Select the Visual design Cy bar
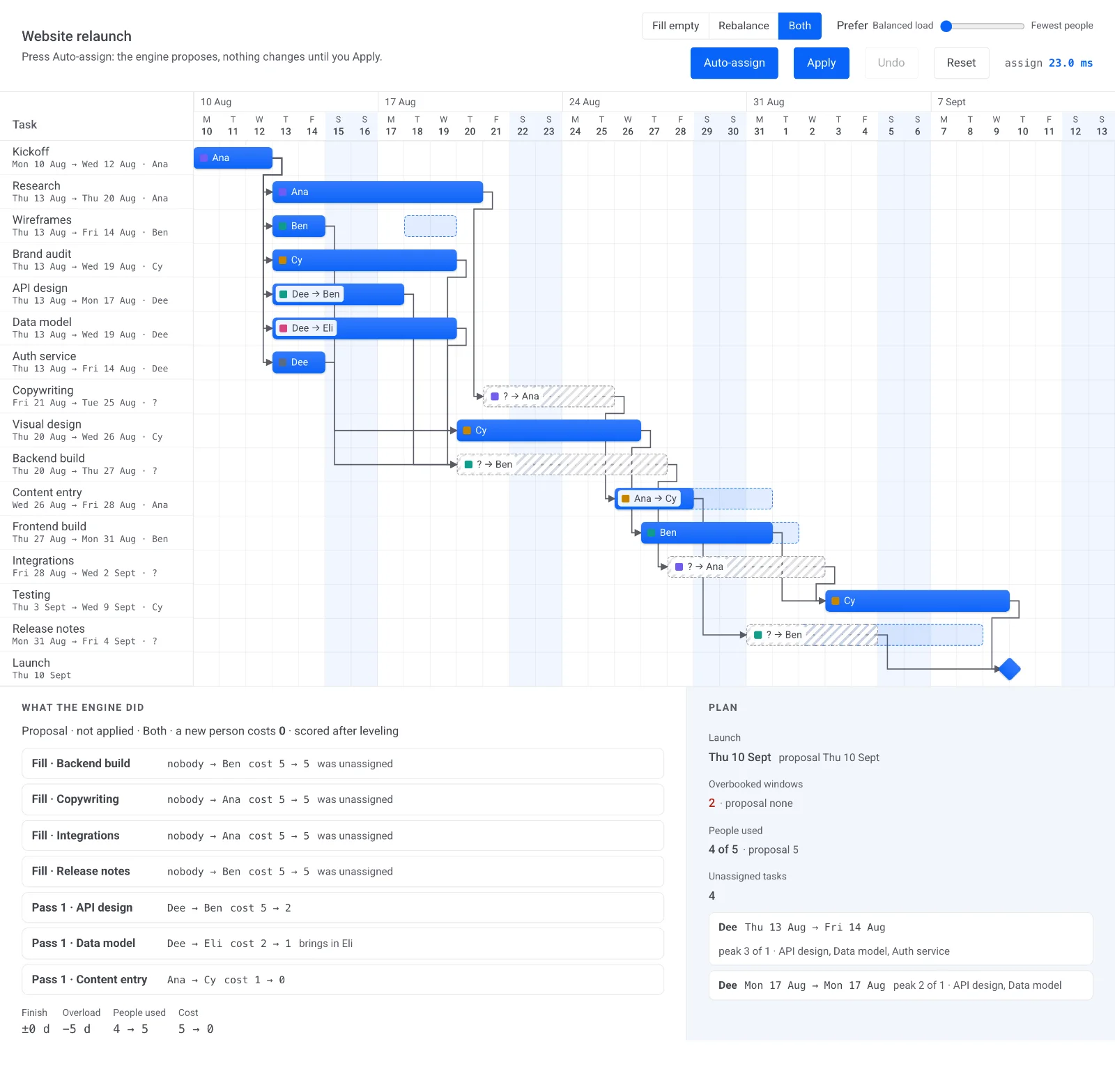This screenshot has width=1115, height=1092. (549, 431)
